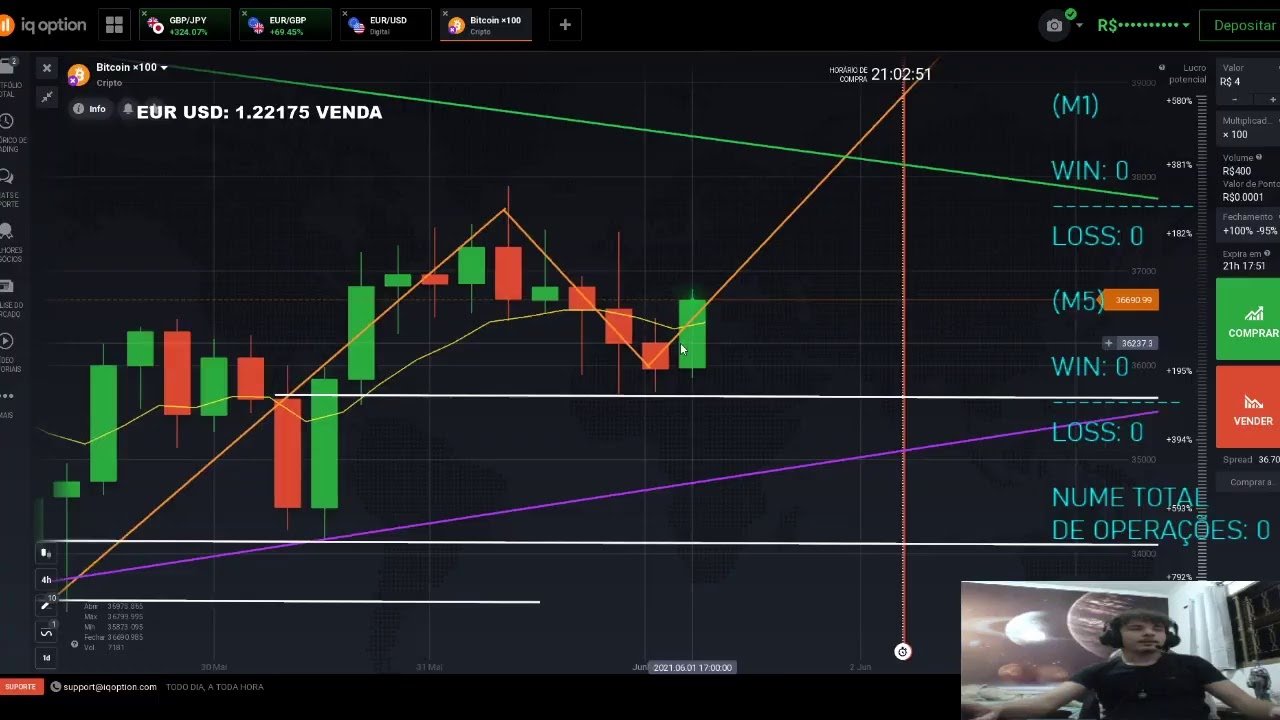The width and height of the screenshot is (1280, 720).
Task: Click the Comprar a... pending order button
Action: [x=1250, y=482]
